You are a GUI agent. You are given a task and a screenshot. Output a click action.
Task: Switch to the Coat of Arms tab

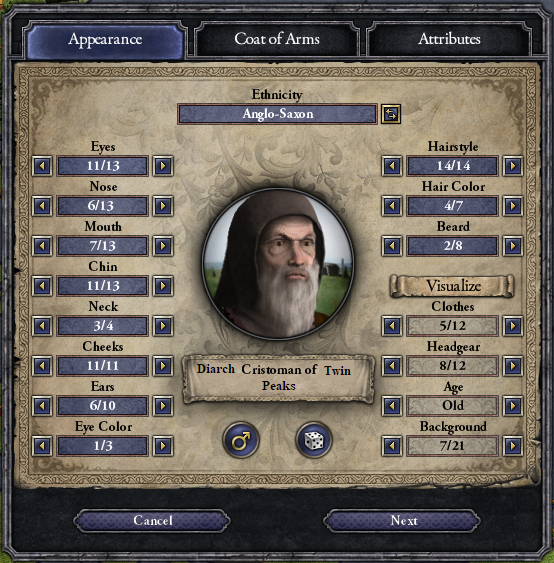pos(277,39)
